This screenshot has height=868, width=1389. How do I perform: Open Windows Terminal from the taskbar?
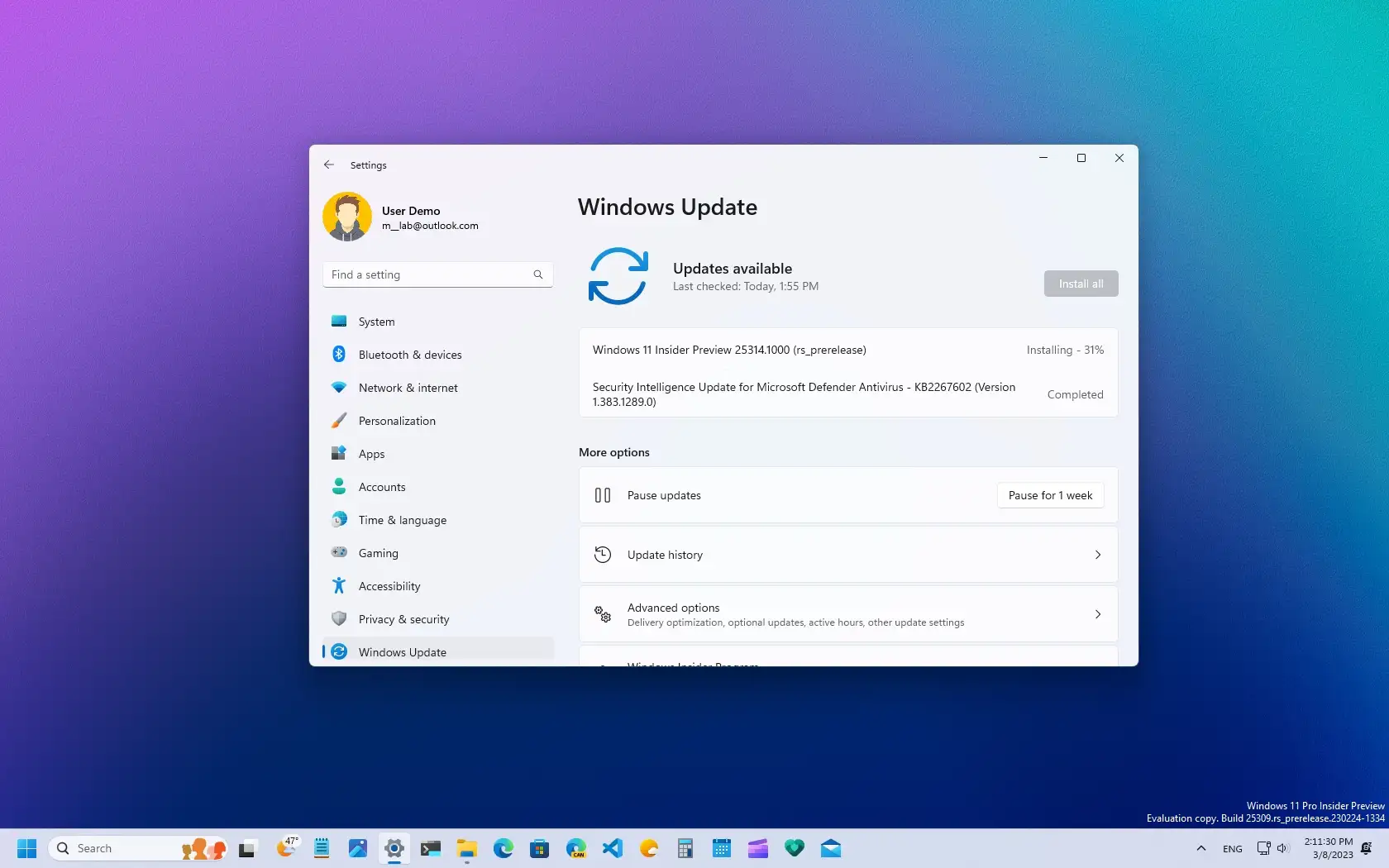[x=431, y=848]
